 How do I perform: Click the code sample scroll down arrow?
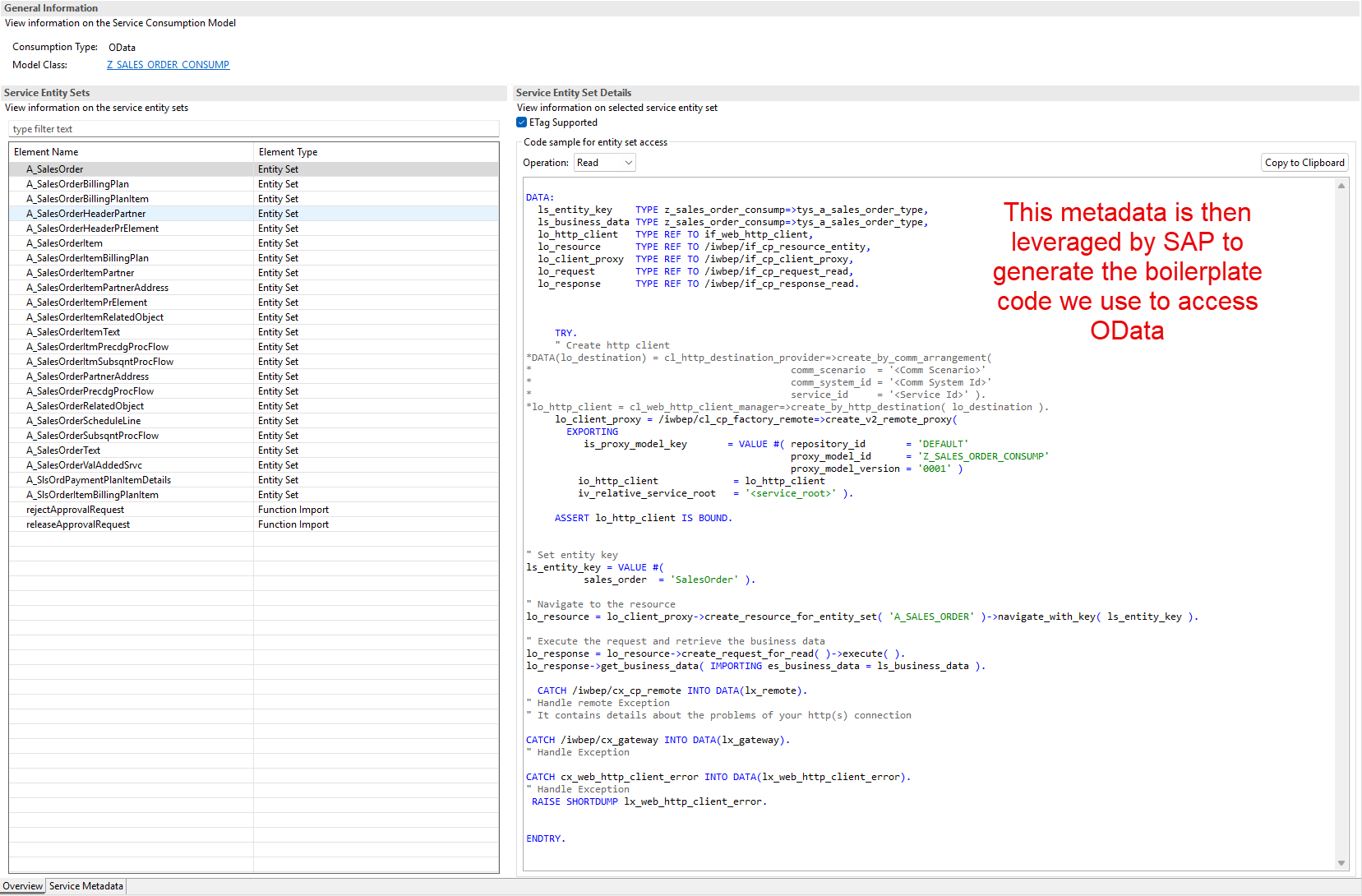1341,863
